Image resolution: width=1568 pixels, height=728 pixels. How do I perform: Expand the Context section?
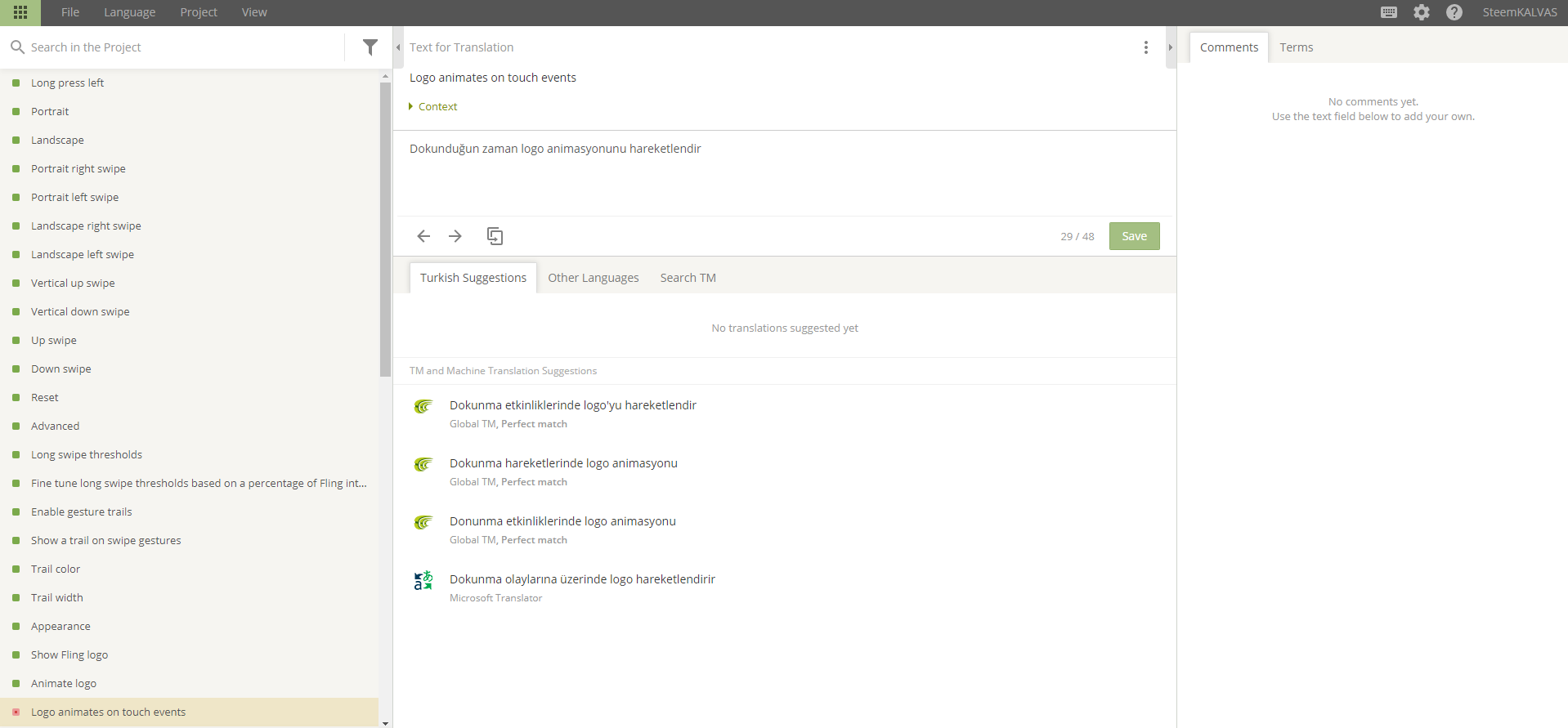433,107
